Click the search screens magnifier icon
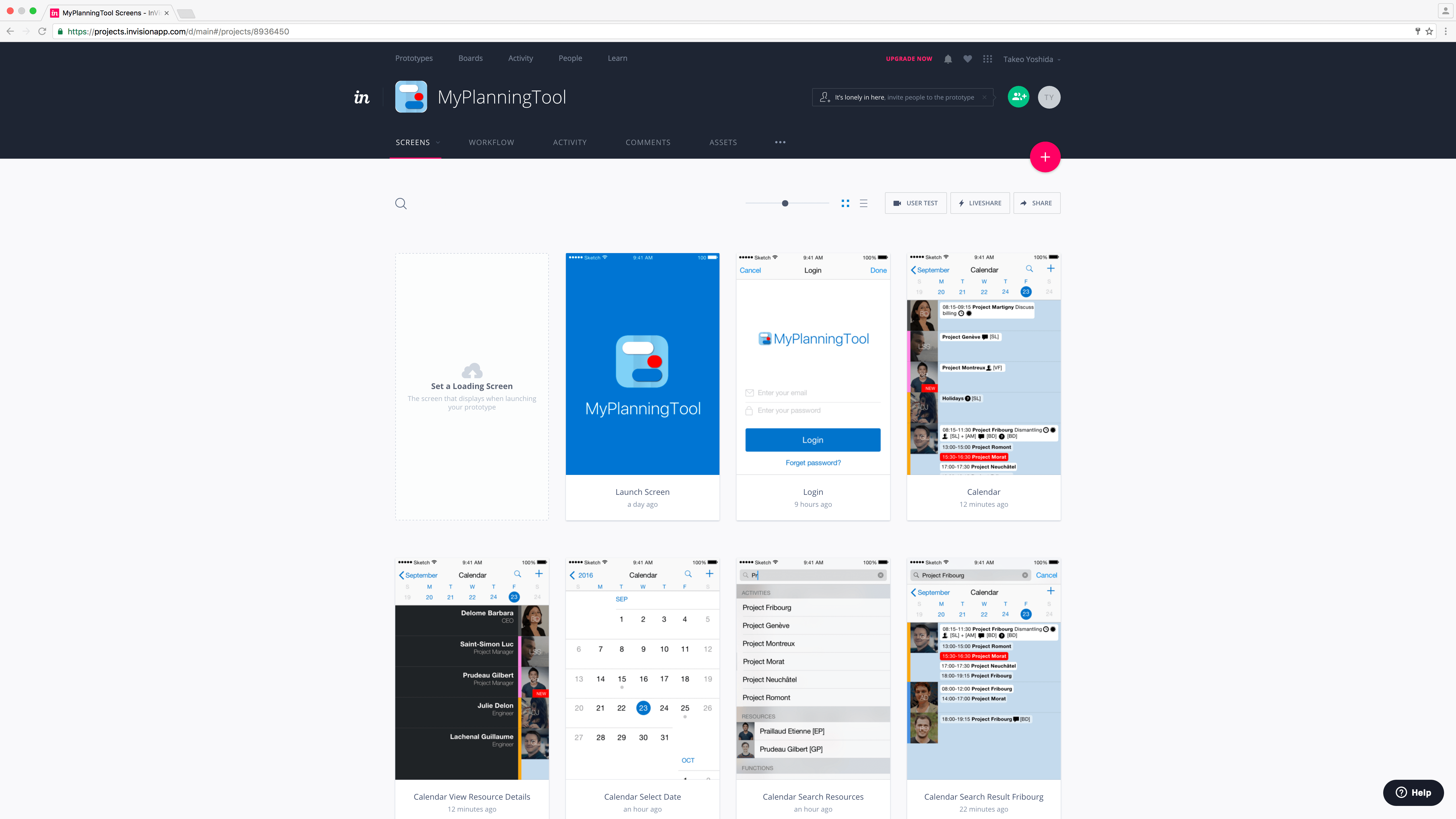The height and width of the screenshot is (819, 1456). (x=401, y=204)
